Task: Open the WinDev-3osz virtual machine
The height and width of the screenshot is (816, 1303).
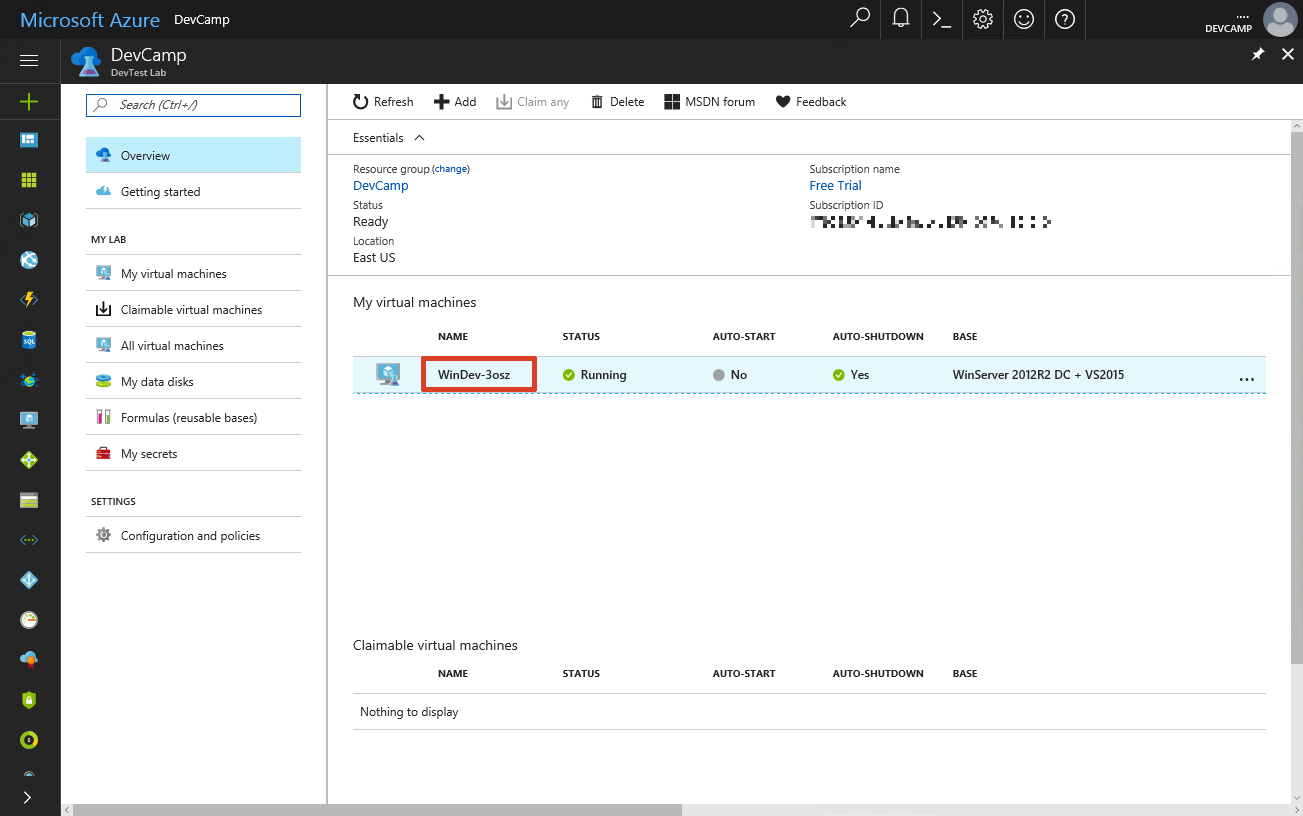Action: tap(474, 375)
